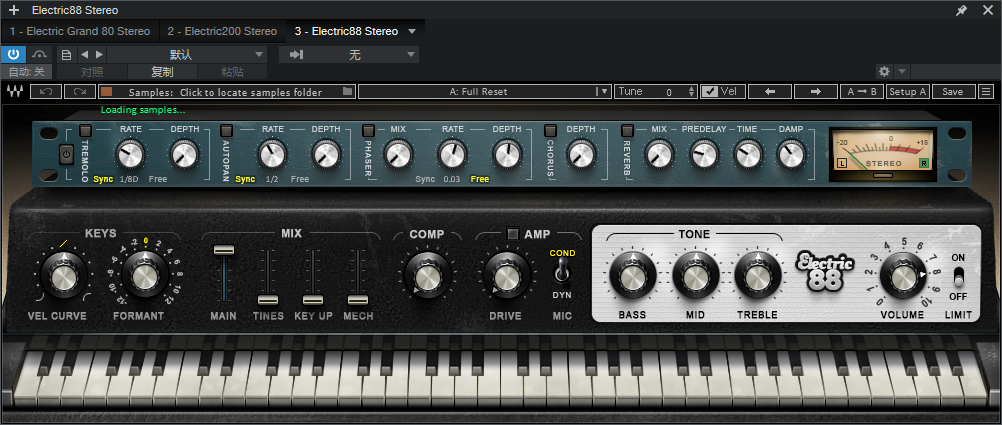Screen dimensions: 1002x425
Task: Click the Main mix fader
Action: click(224, 250)
